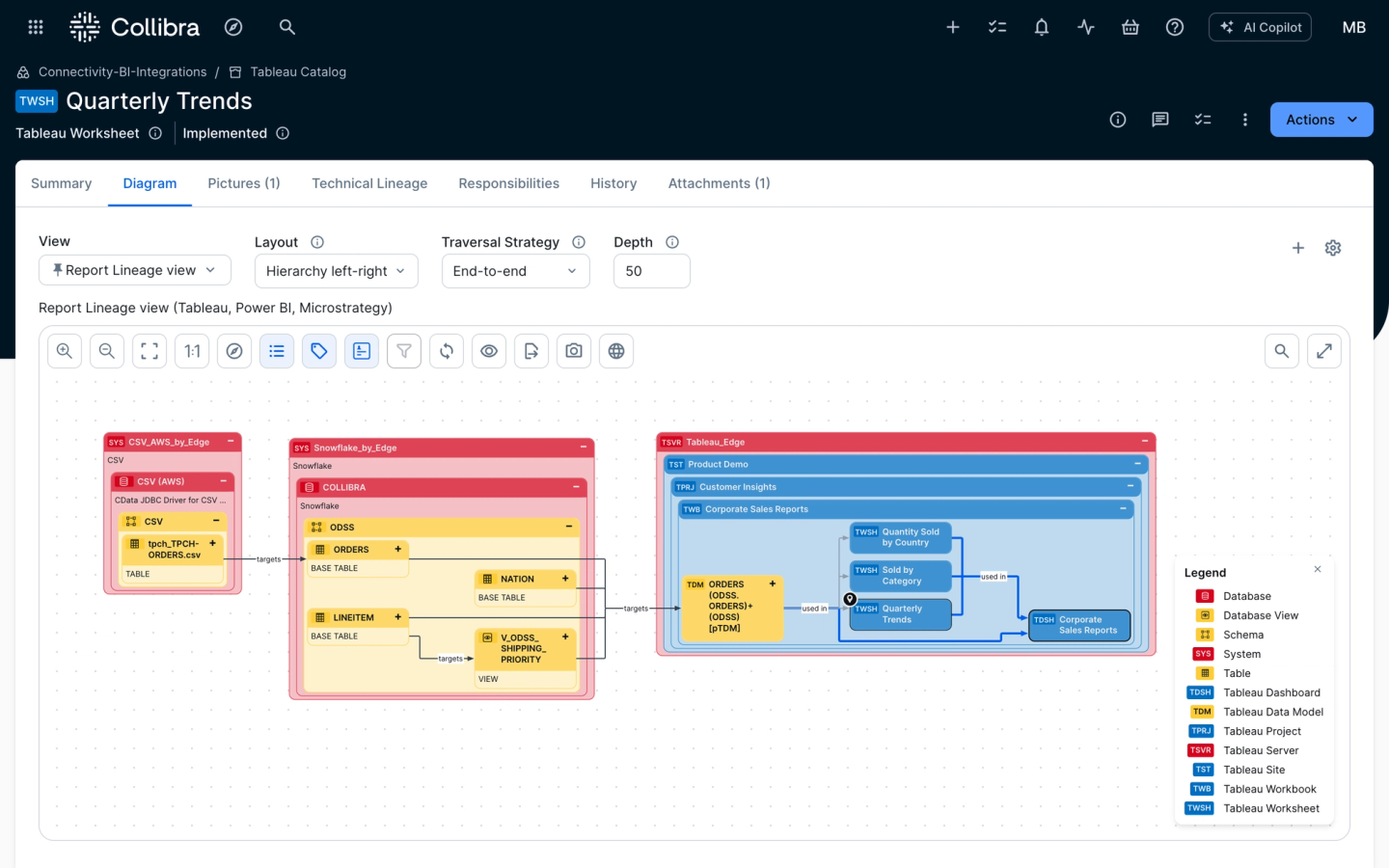Open the Report Lineage view dropdown
This screenshot has width=1389, height=868.
point(135,270)
